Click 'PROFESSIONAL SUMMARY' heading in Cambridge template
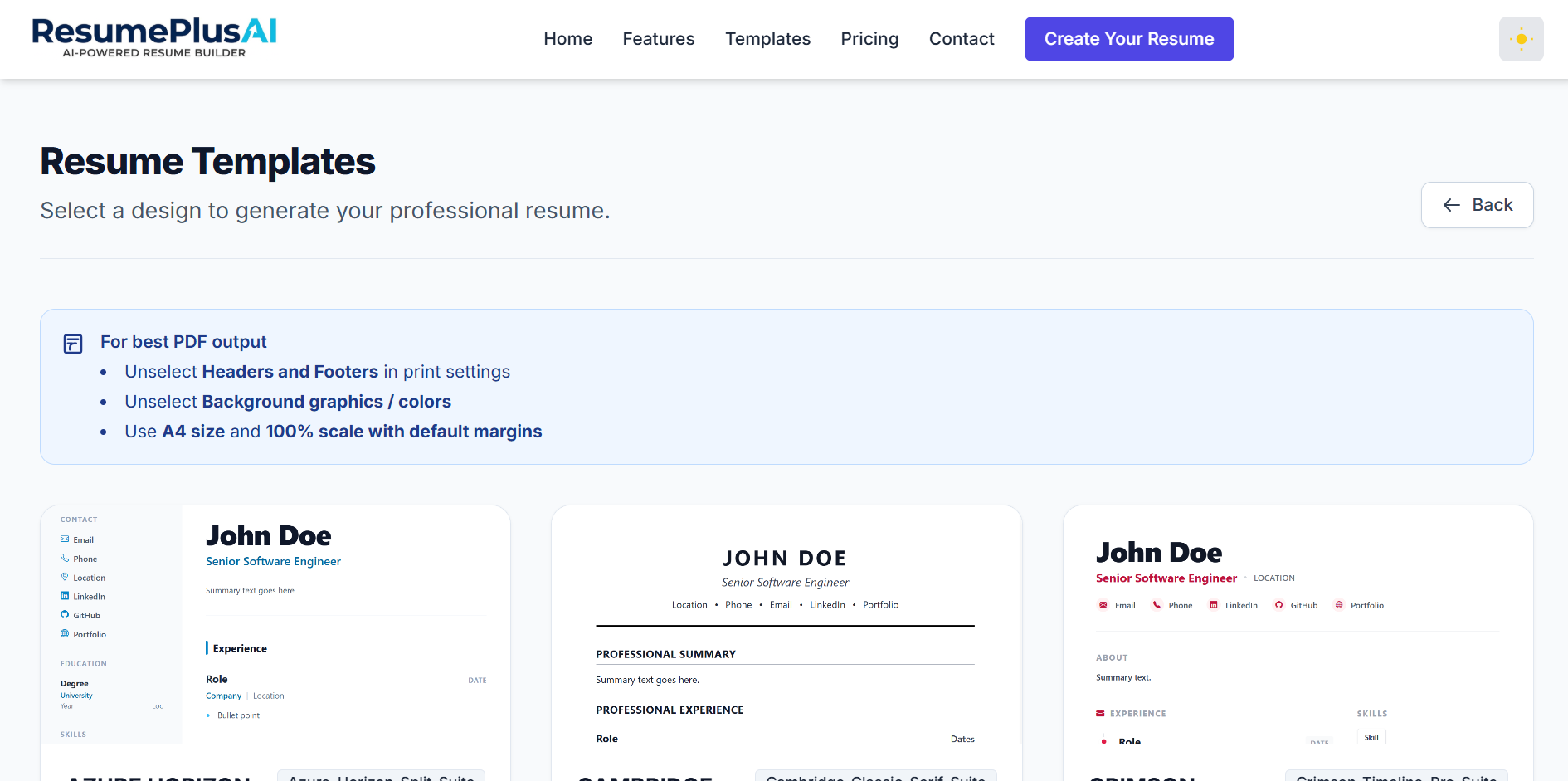 click(x=665, y=654)
